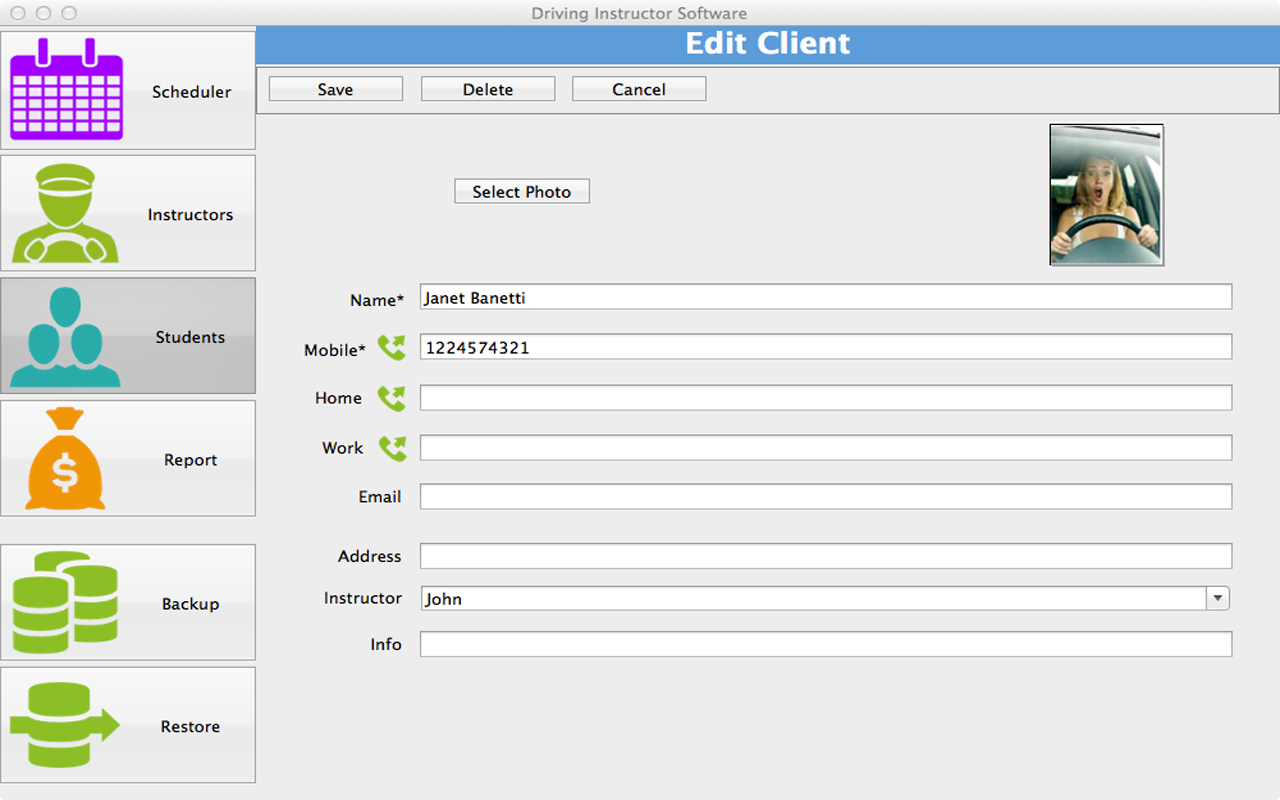Click the Restore database arrow icon
Screen dimensions: 1280x800
[x=65, y=726]
